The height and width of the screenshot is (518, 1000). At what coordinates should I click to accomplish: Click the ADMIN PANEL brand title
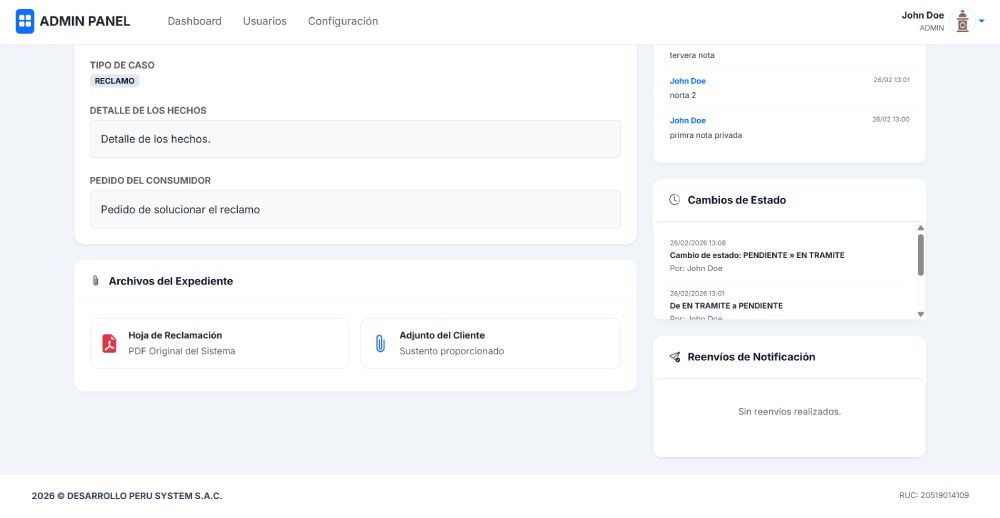85,21
